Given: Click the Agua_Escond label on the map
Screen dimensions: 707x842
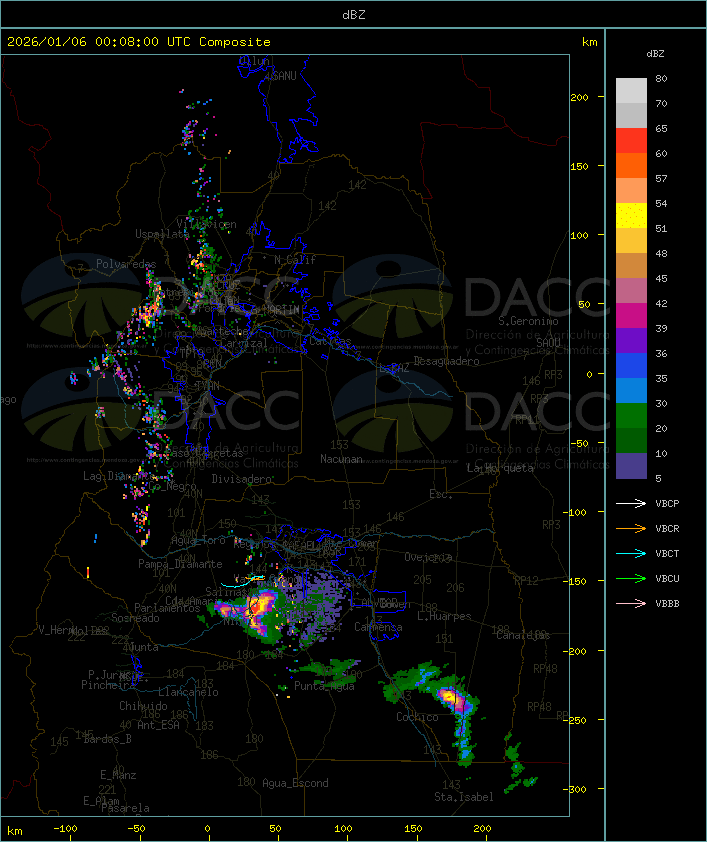Looking at the screenshot, I should [x=295, y=783].
